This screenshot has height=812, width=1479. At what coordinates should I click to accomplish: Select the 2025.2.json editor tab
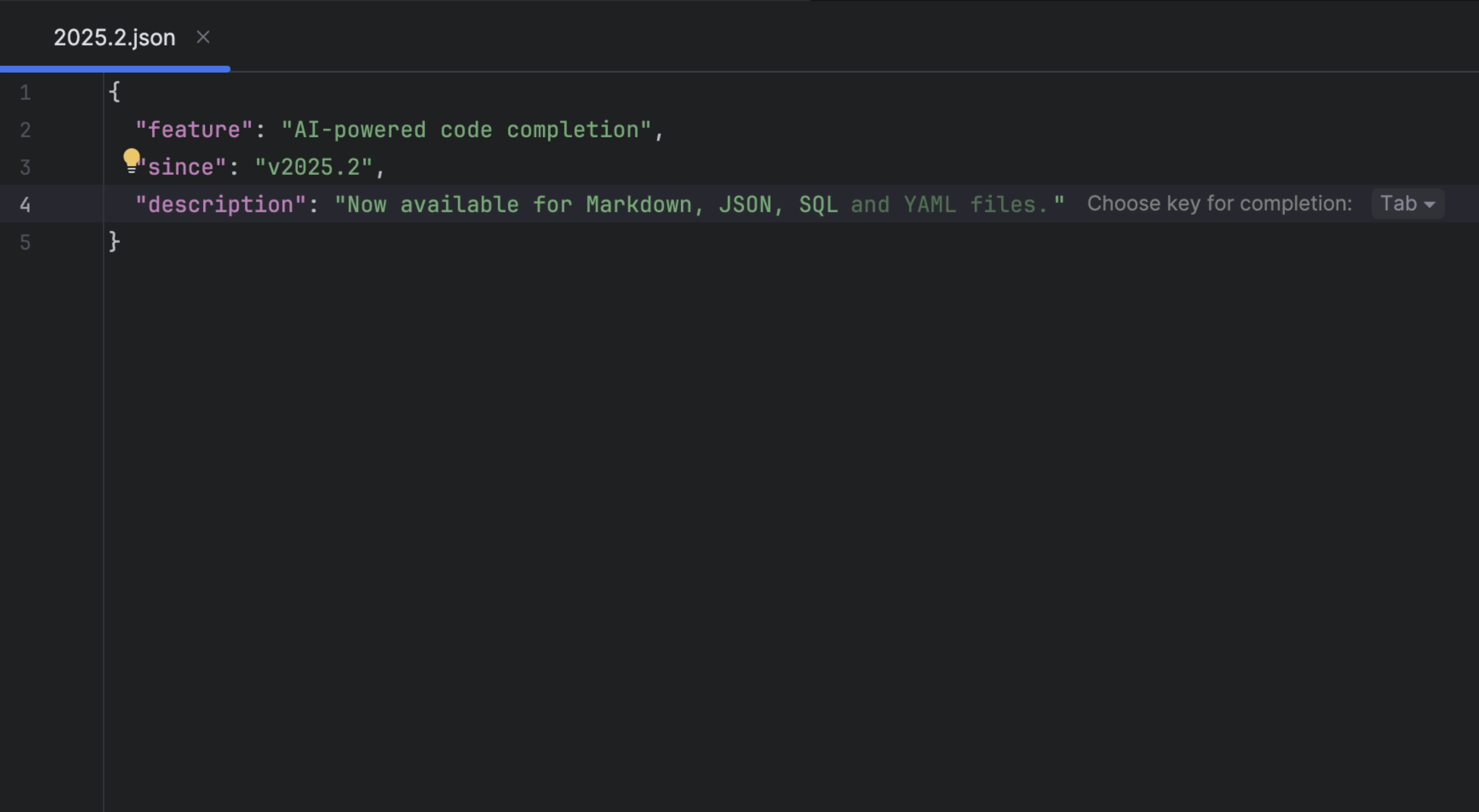click(114, 38)
